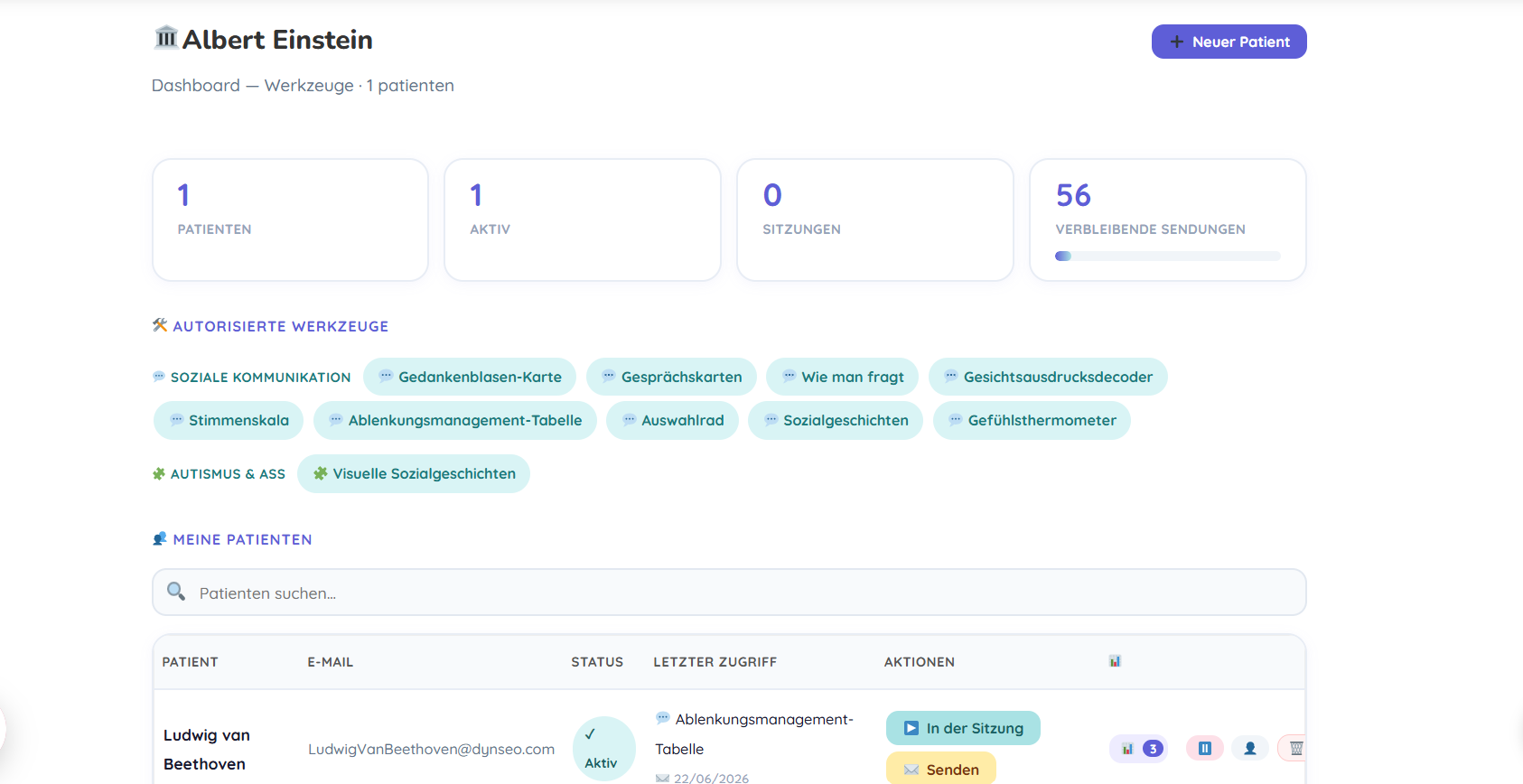The height and width of the screenshot is (784, 1523).
Task: Click the Neuer Patient button
Action: (x=1229, y=42)
